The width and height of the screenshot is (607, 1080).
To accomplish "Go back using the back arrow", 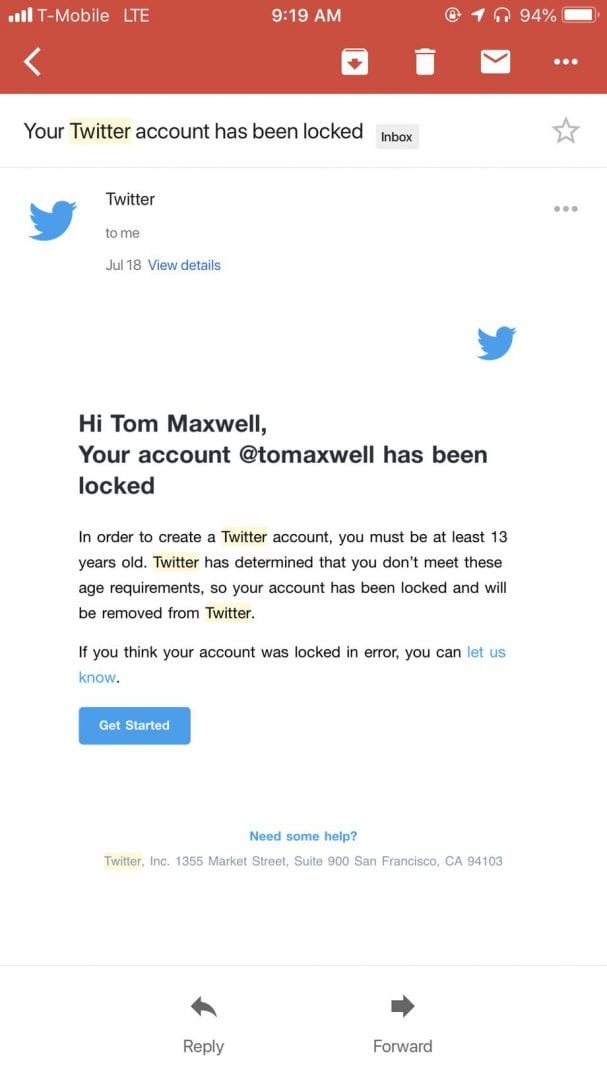I will [x=32, y=62].
